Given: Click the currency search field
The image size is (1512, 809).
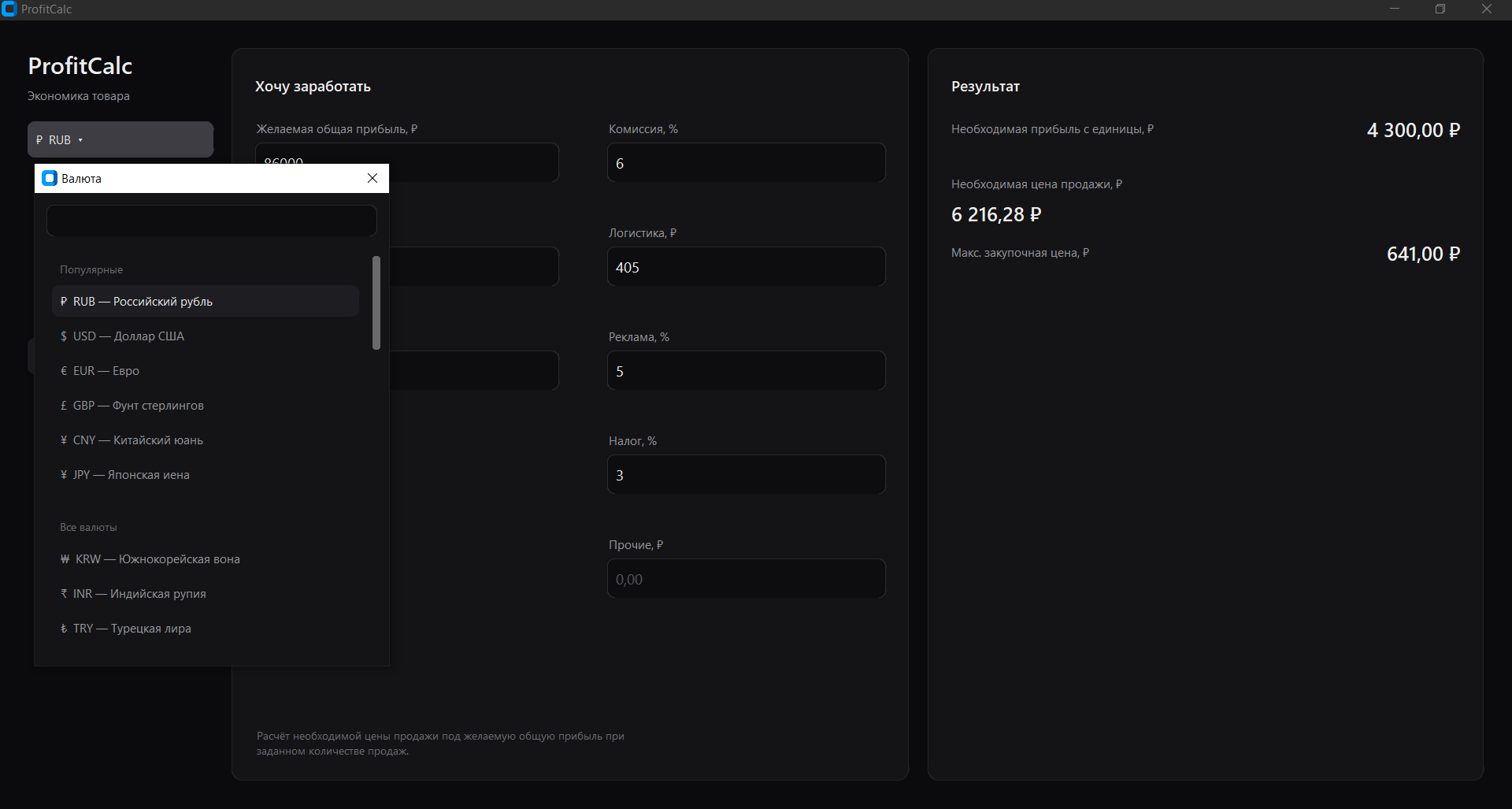Looking at the screenshot, I should [x=211, y=221].
